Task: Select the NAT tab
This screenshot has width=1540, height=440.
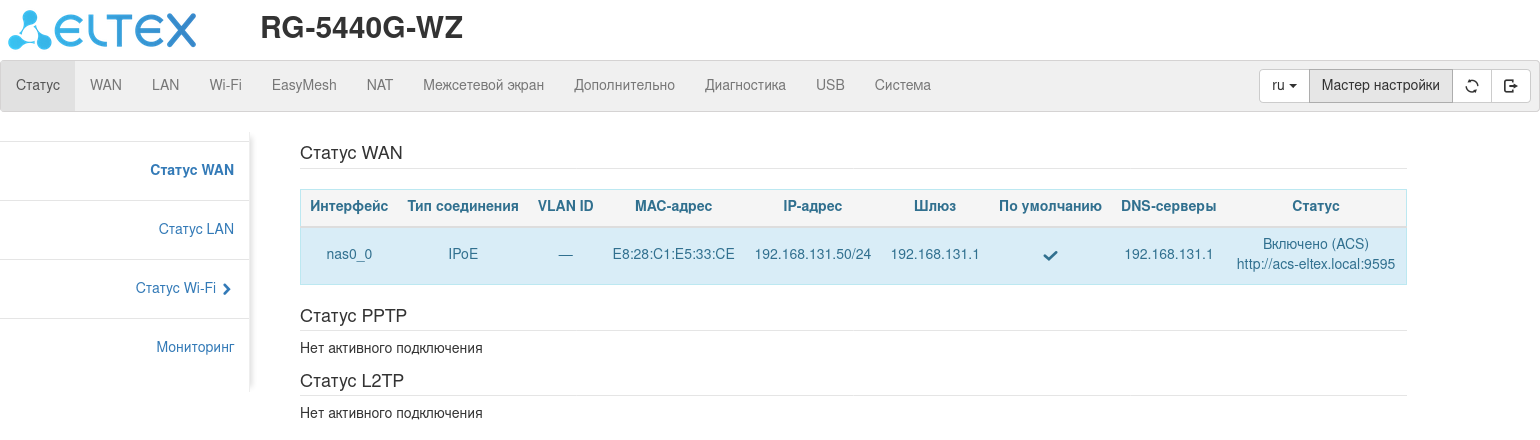Action: tap(380, 86)
